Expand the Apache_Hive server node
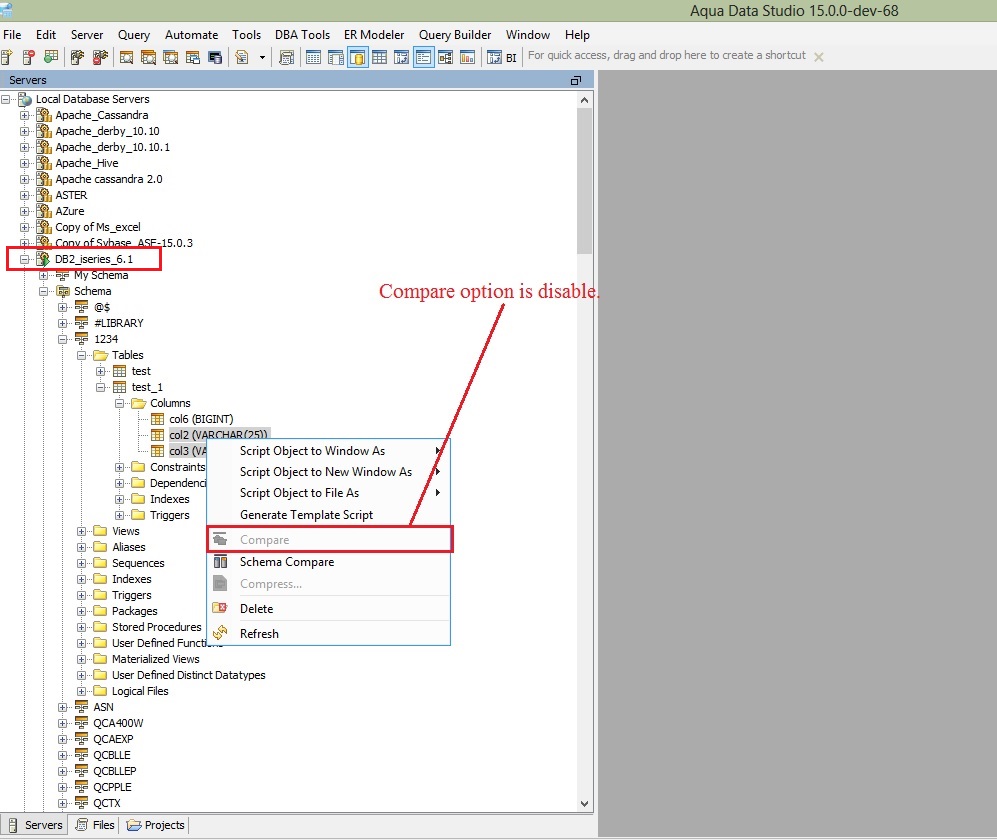 pyautogui.click(x=24, y=163)
